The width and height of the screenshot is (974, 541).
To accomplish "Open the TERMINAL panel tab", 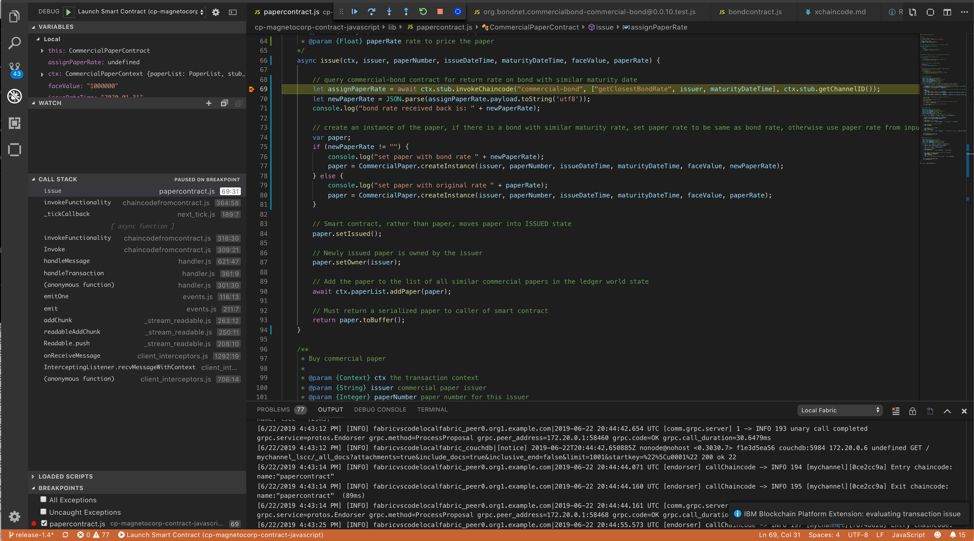I will (432, 409).
